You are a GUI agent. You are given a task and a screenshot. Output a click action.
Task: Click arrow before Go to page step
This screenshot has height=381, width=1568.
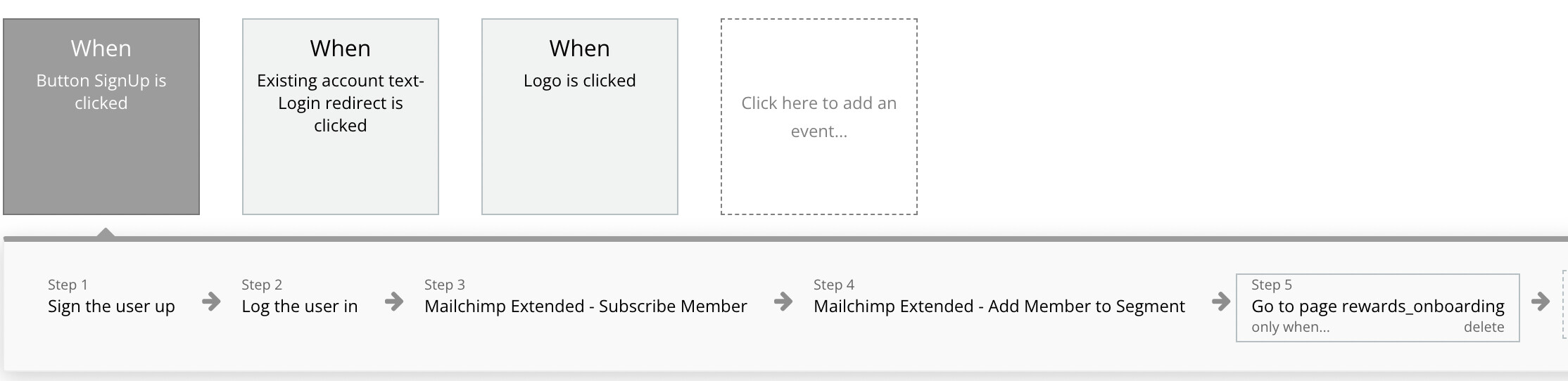[x=1221, y=302]
